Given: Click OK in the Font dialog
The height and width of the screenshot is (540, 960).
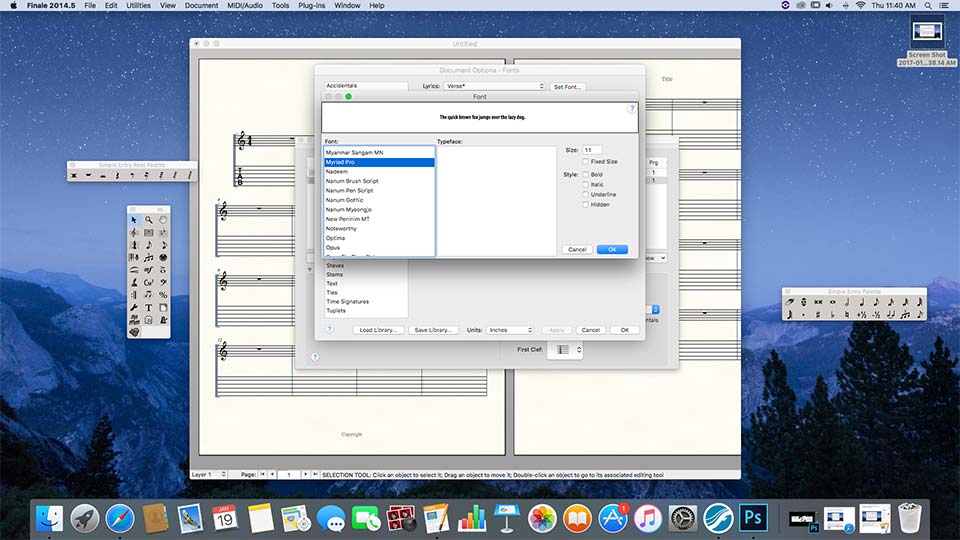Looking at the screenshot, I should [611, 249].
